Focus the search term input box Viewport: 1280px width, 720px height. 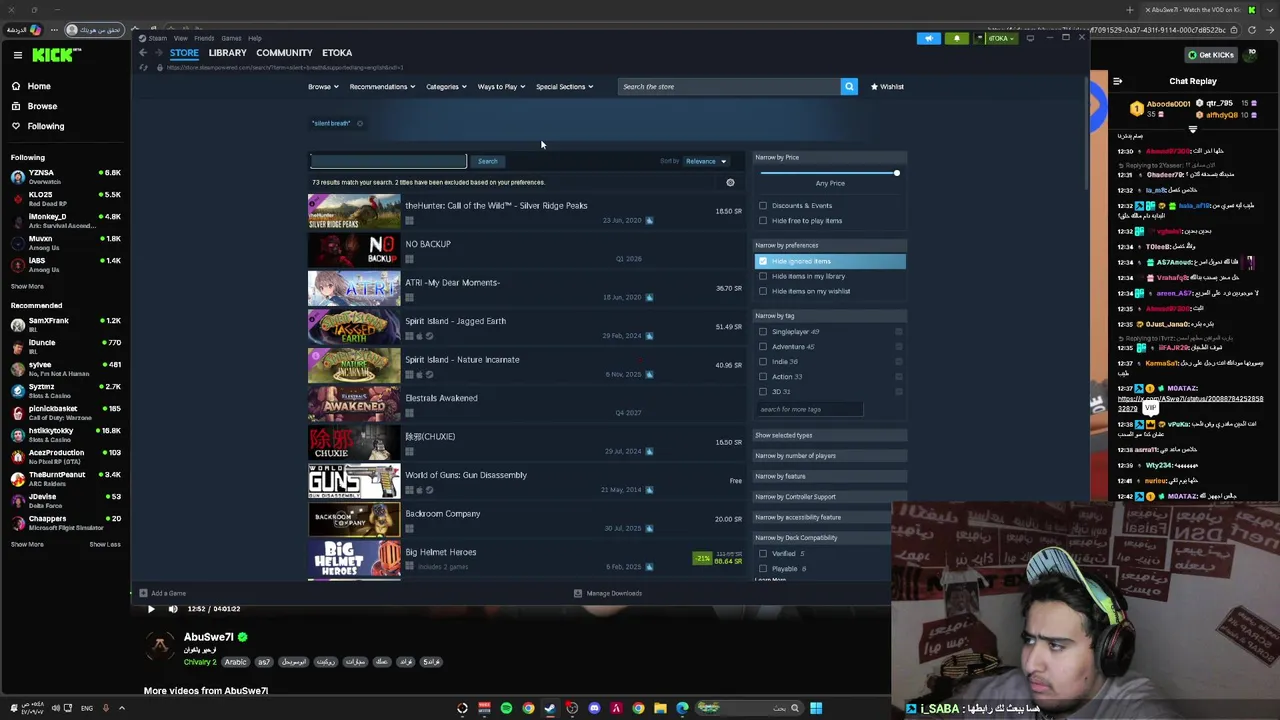pyautogui.click(x=388, y=161)
